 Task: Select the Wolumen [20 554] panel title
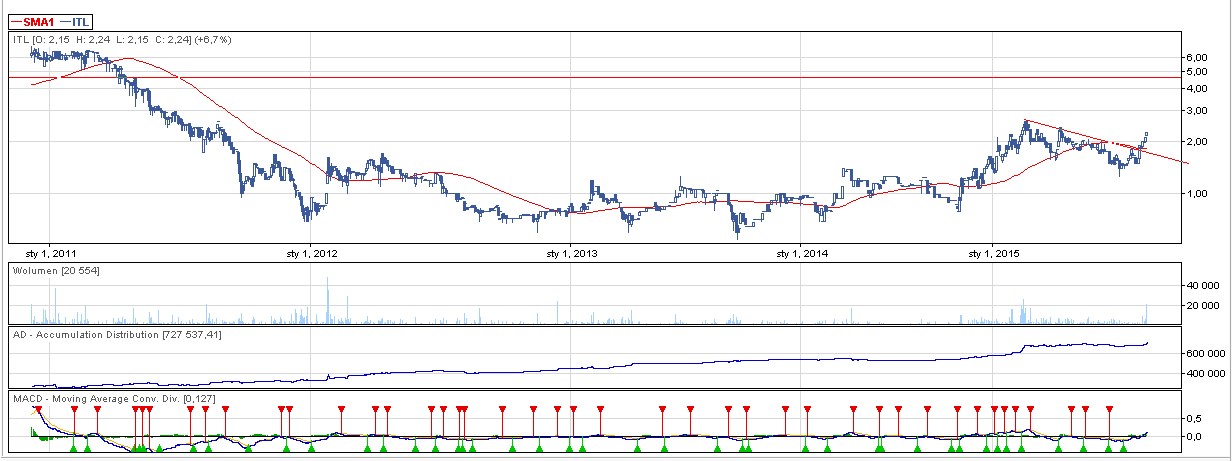point(55,271)
